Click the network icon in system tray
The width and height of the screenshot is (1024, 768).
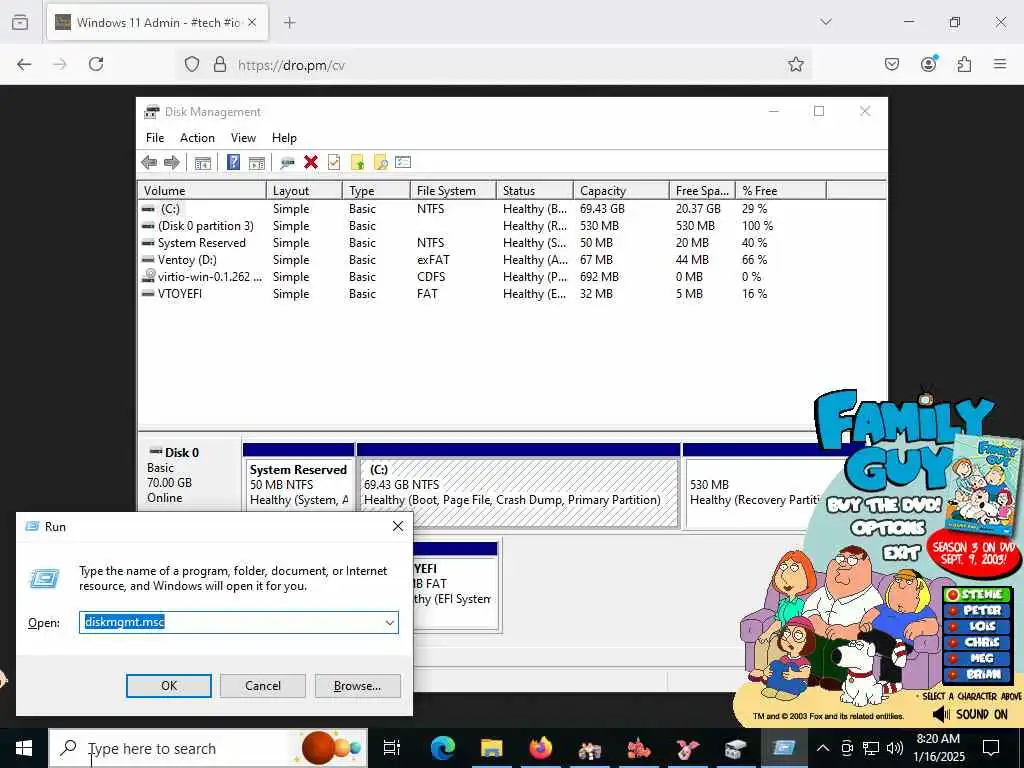pyautogui.click(x=871, y=748)
